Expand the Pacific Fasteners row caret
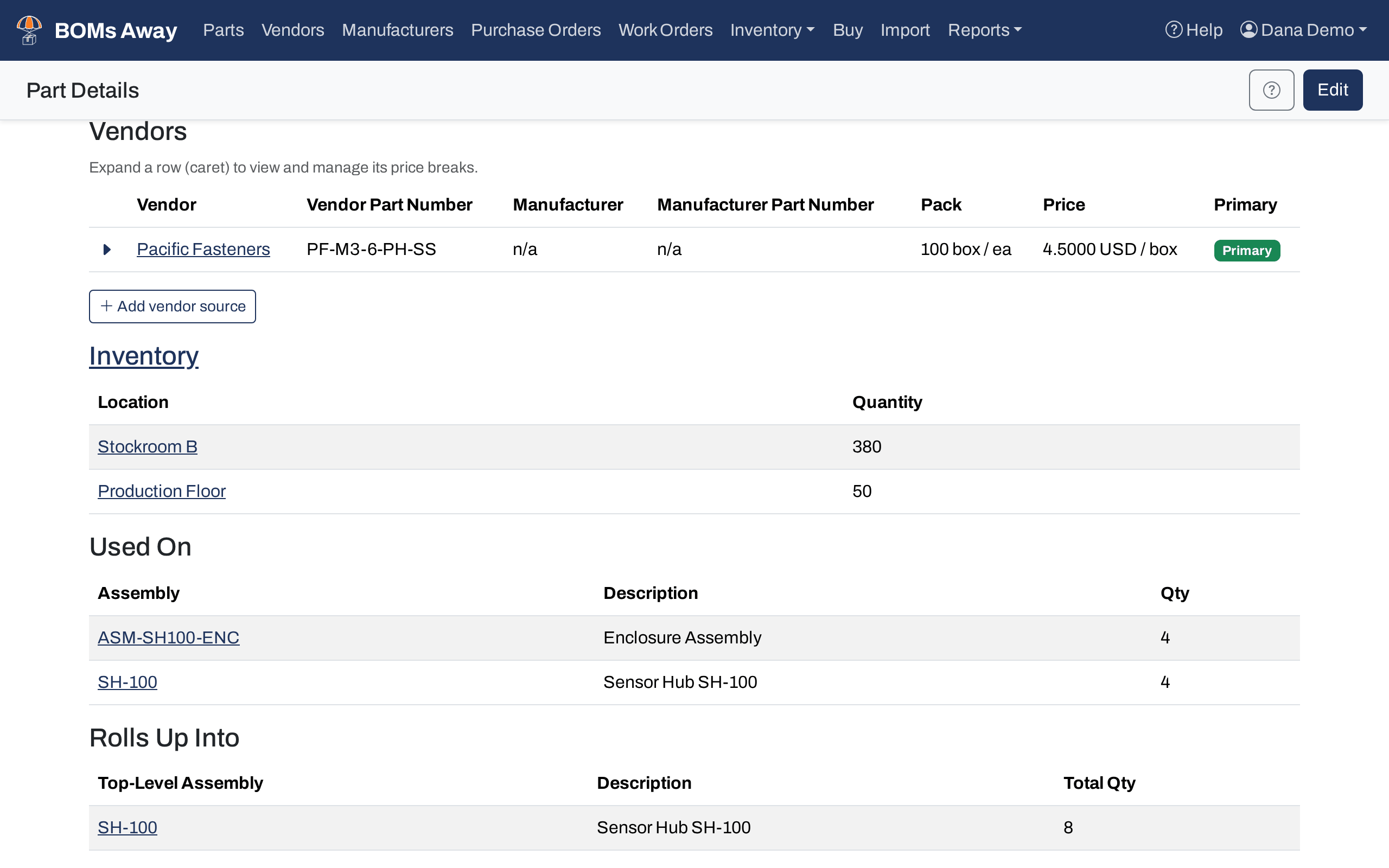Image resolution: width=1389 pixels, height=868 pixels. tap(107, 250)
